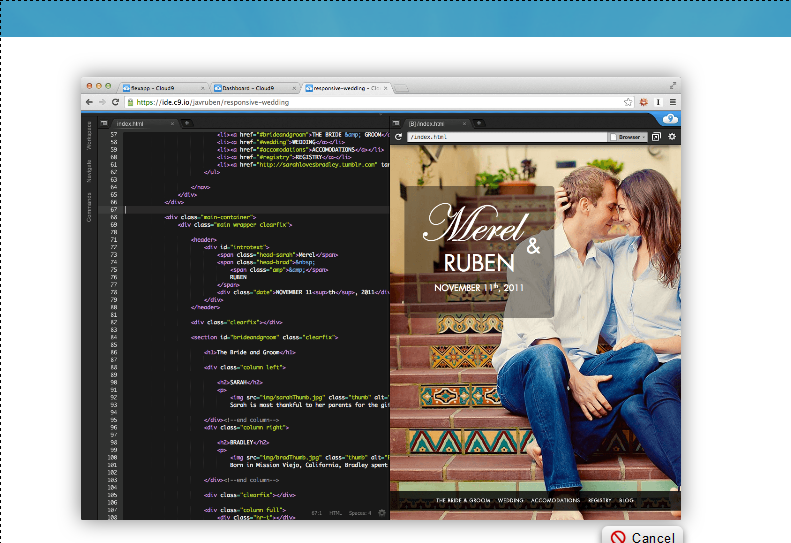
Task: Click the cursor position '67:1' in status bar
Action: tap(316, 513)
